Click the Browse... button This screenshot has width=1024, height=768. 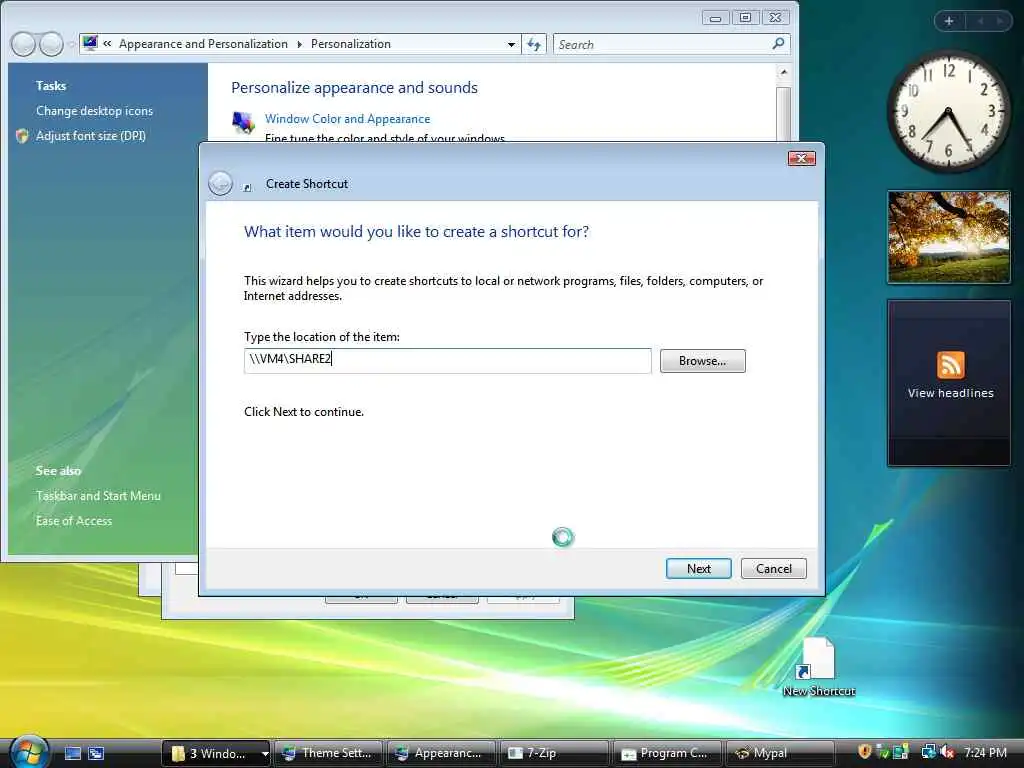[702, 360]
